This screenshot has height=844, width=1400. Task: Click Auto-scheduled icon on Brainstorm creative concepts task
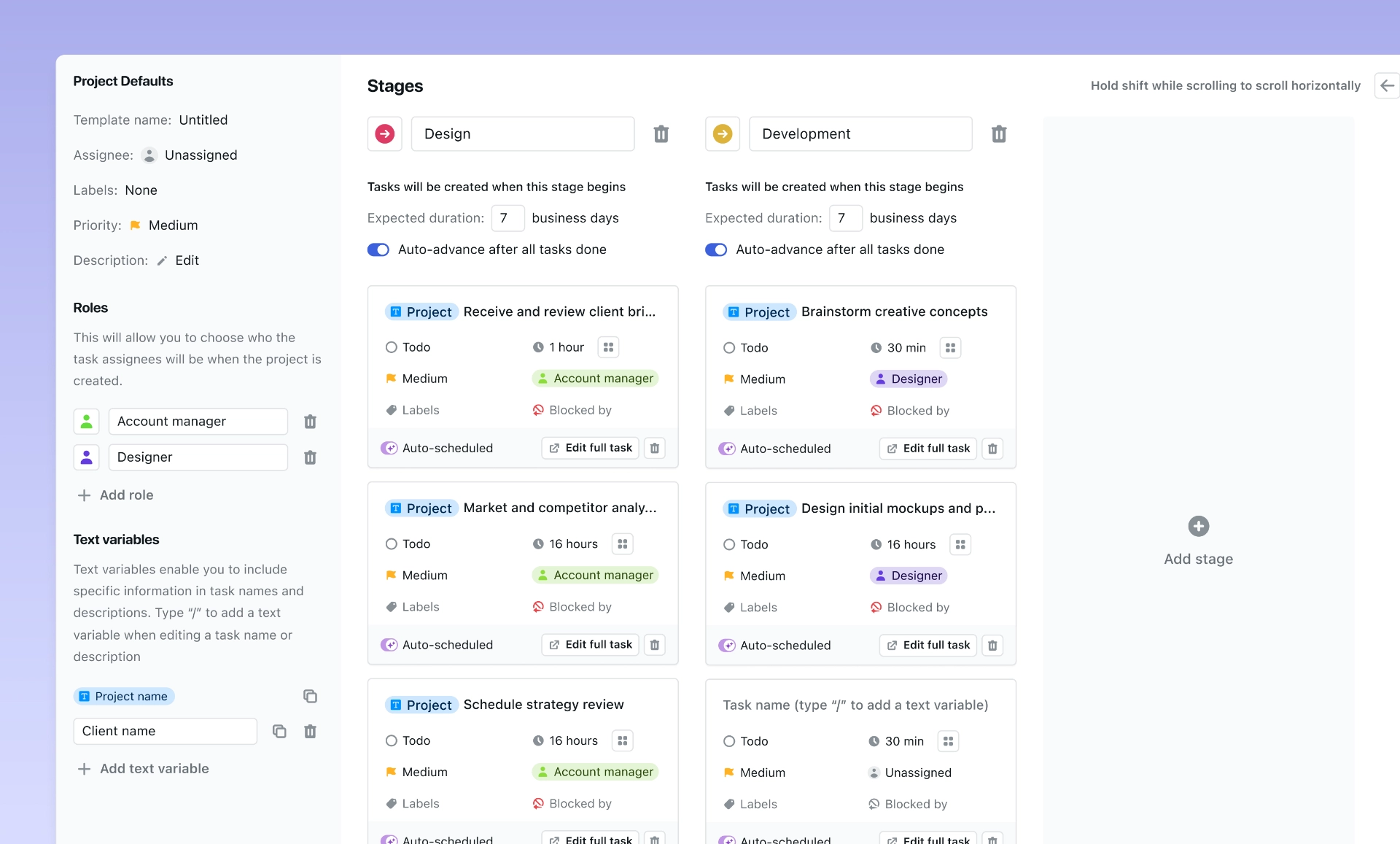click(x=727, y=449)
